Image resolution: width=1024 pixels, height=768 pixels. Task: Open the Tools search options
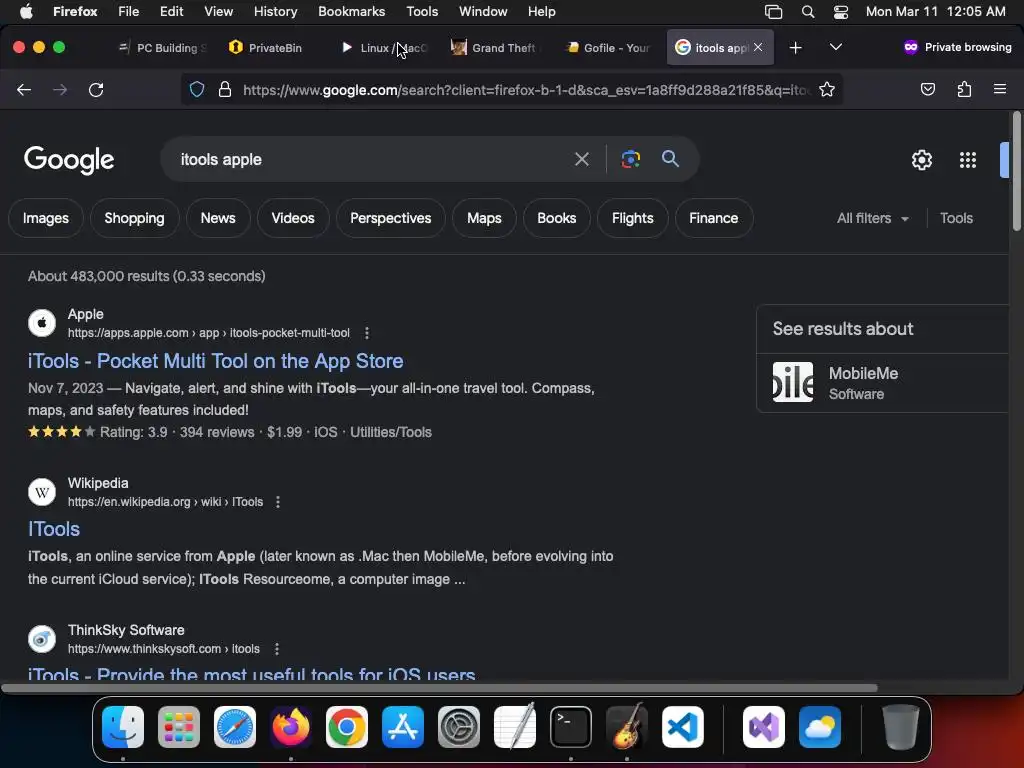[x=956, y=219]
